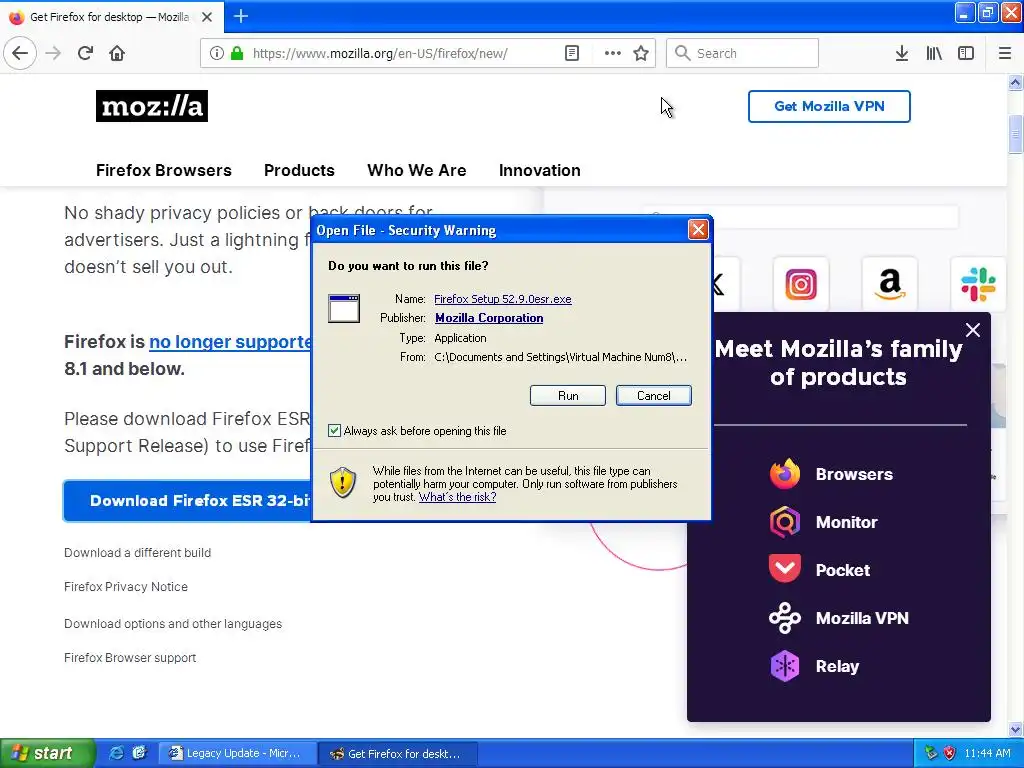The height and width of the screenshot is (768, 1024).
Task: Go to the Firefox home page
Action: [117, 53]
